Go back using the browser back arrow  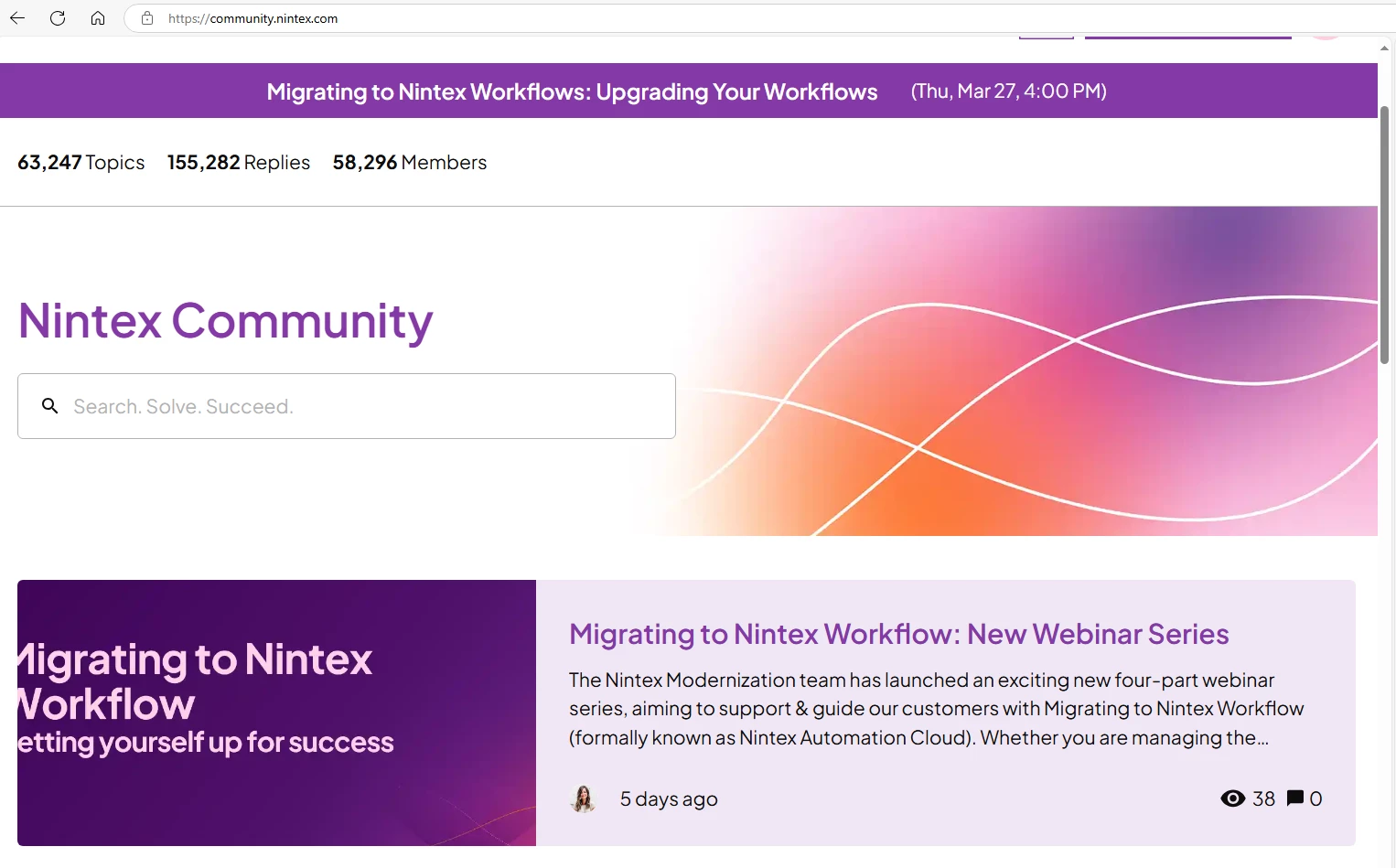(17, 18)
